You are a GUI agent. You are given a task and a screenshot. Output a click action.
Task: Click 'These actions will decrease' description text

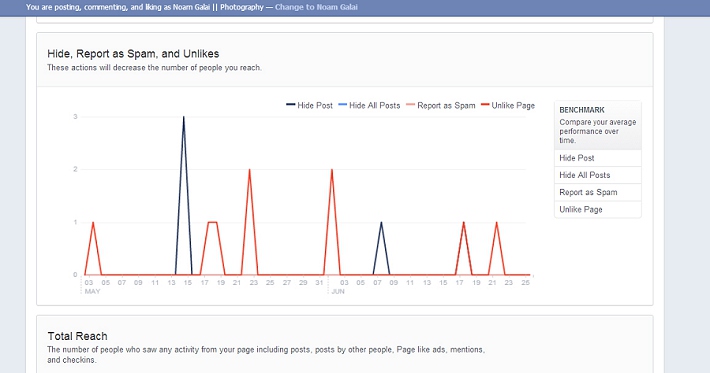[x=154, y=68]
